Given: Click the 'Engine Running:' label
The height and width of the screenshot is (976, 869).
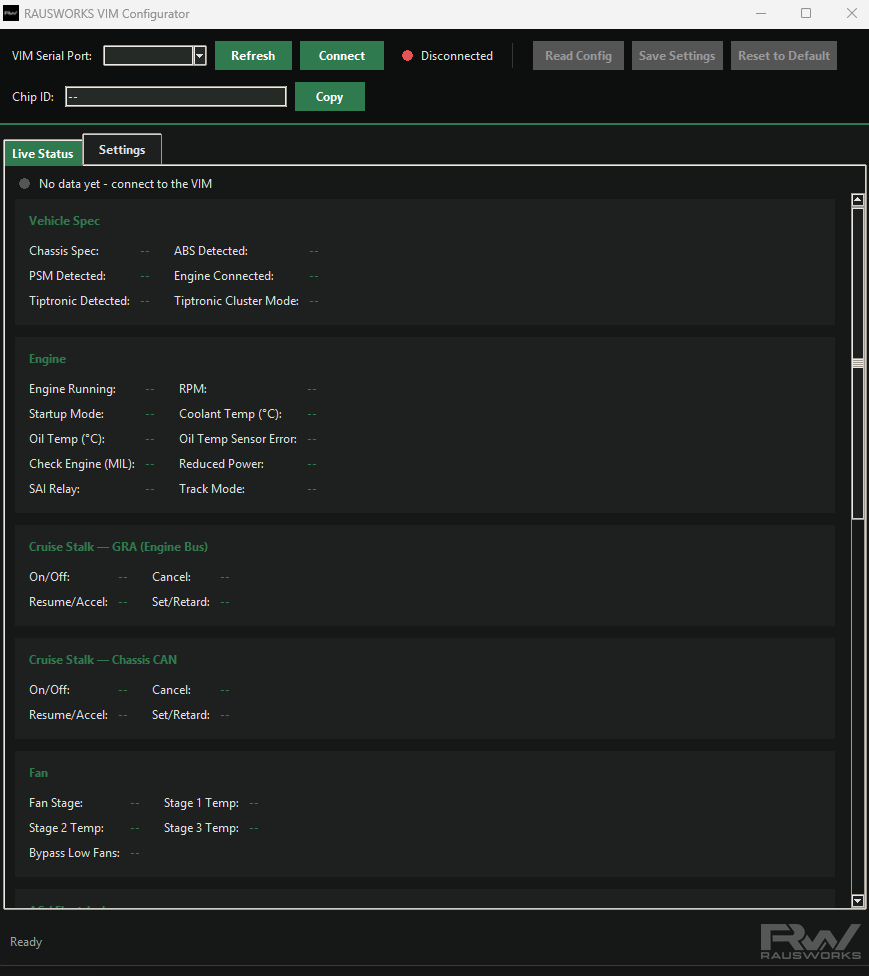Looking at the screenshot, I should point(72,389).
